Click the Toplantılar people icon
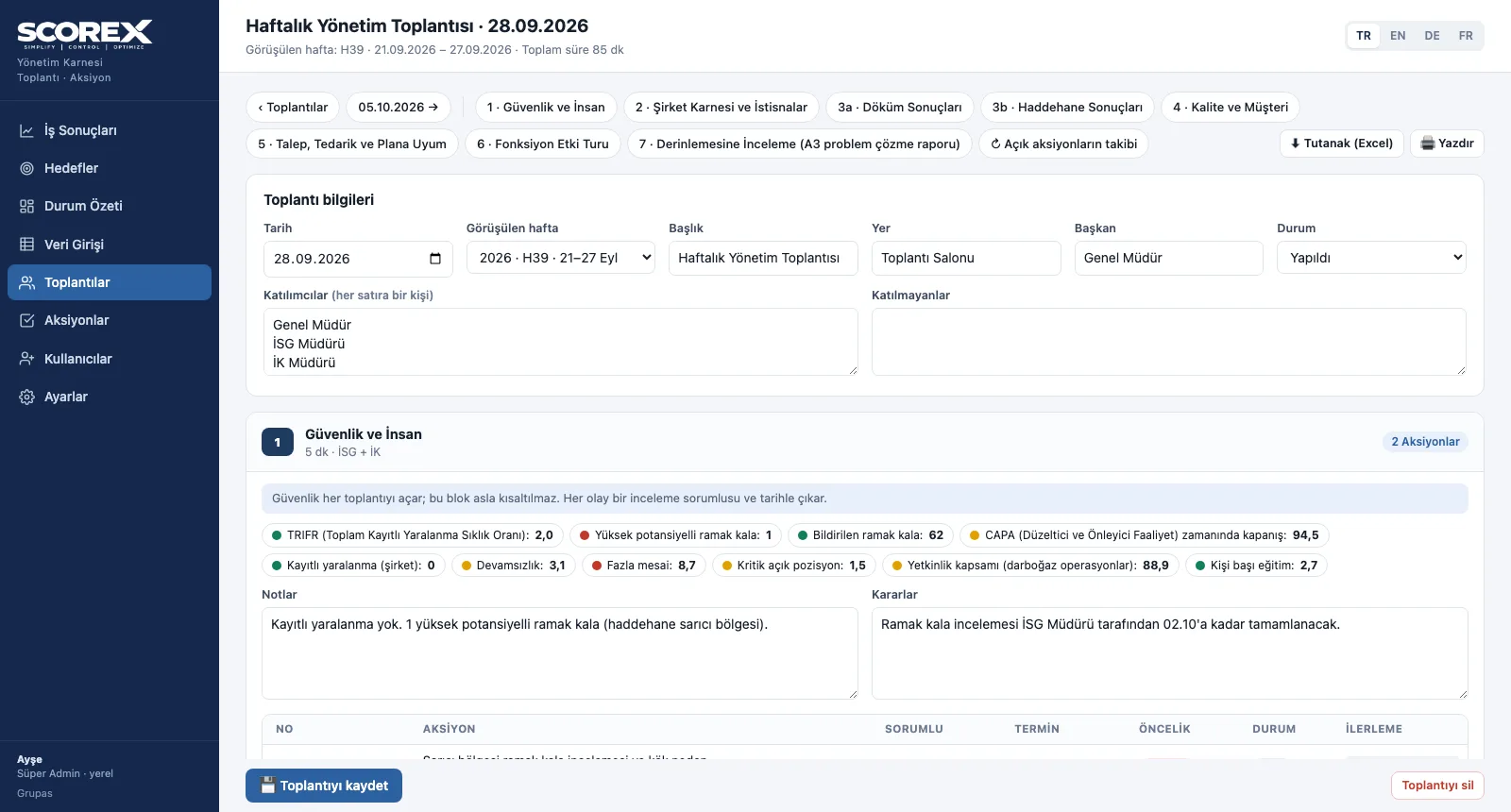The width and height of the screenshot is (1511, 812). (x=26, y=282)
